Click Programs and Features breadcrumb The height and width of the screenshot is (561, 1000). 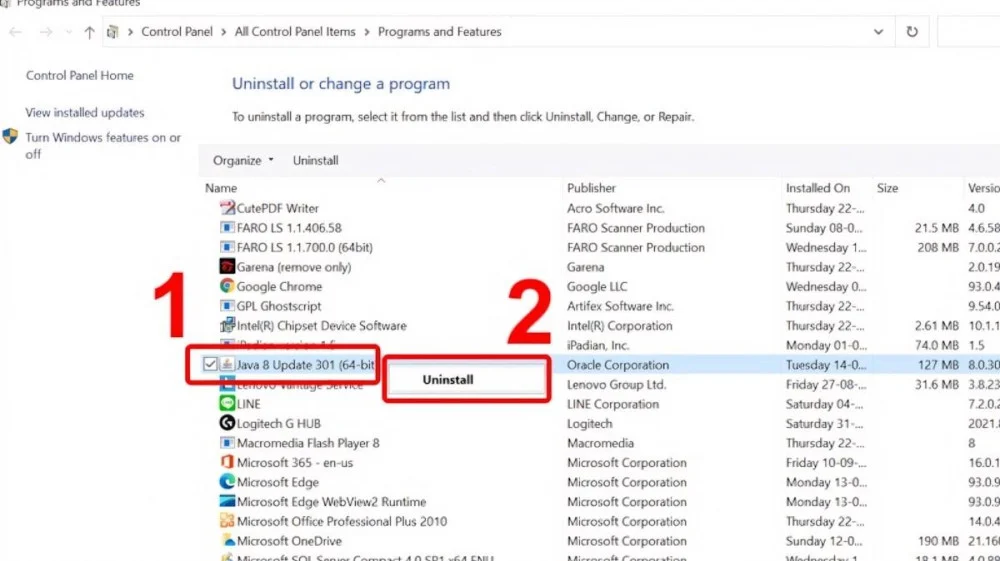pos(439,32)
